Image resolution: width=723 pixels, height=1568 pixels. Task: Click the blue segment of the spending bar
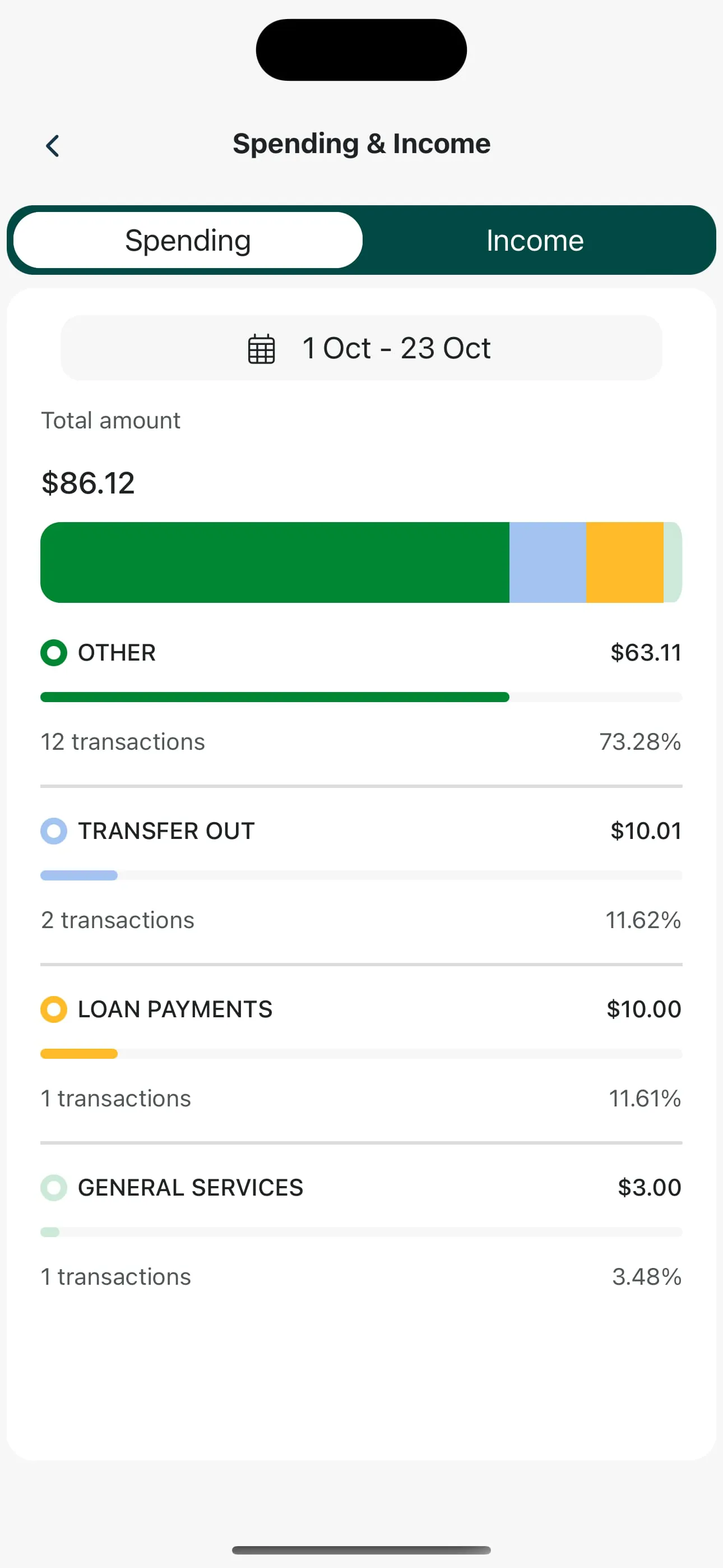coord(547,562)
